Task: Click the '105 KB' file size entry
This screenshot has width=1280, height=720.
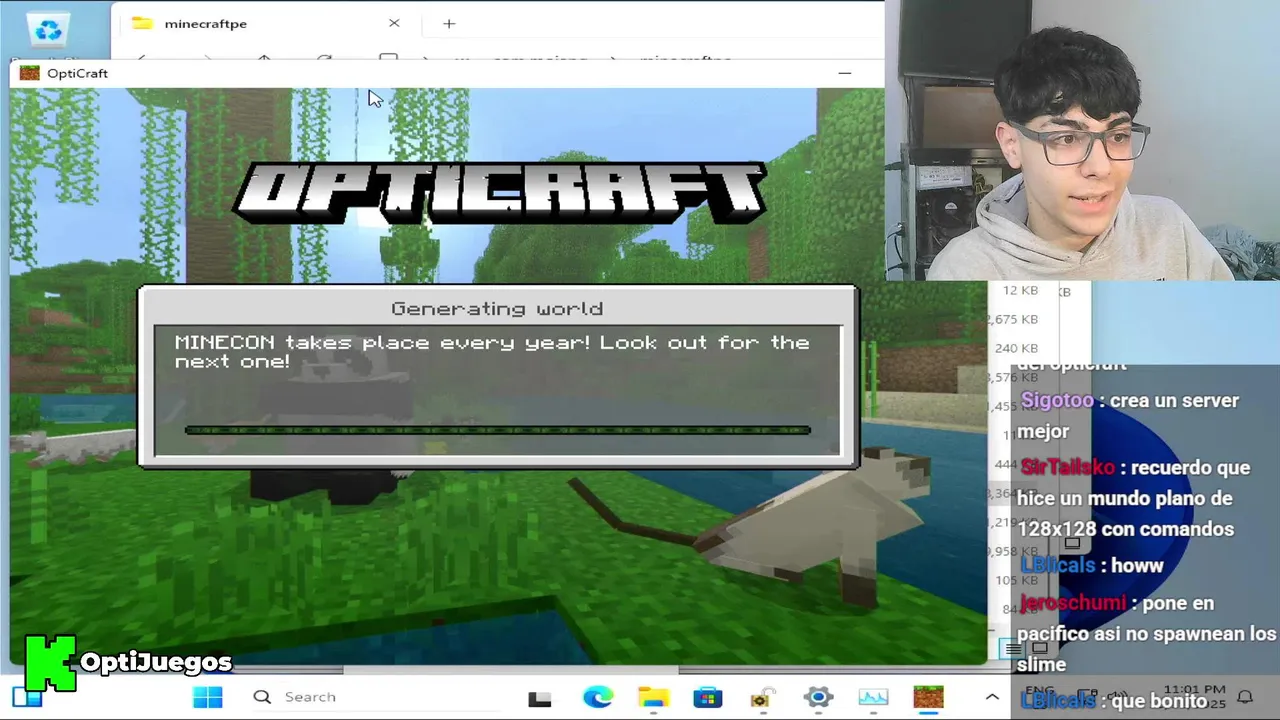Action: [1017, 580]
